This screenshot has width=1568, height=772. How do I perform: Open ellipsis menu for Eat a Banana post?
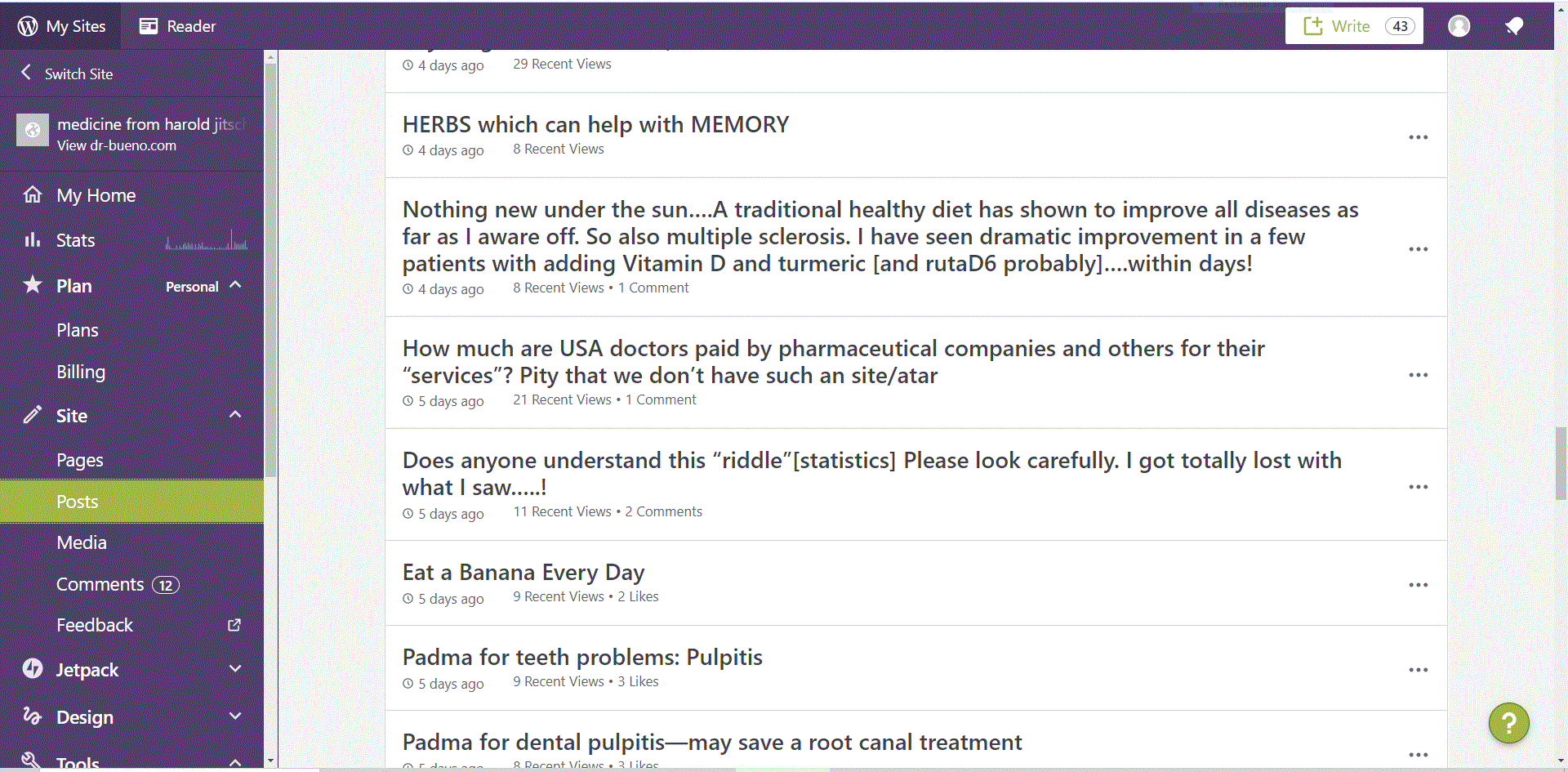[1418, 585]
